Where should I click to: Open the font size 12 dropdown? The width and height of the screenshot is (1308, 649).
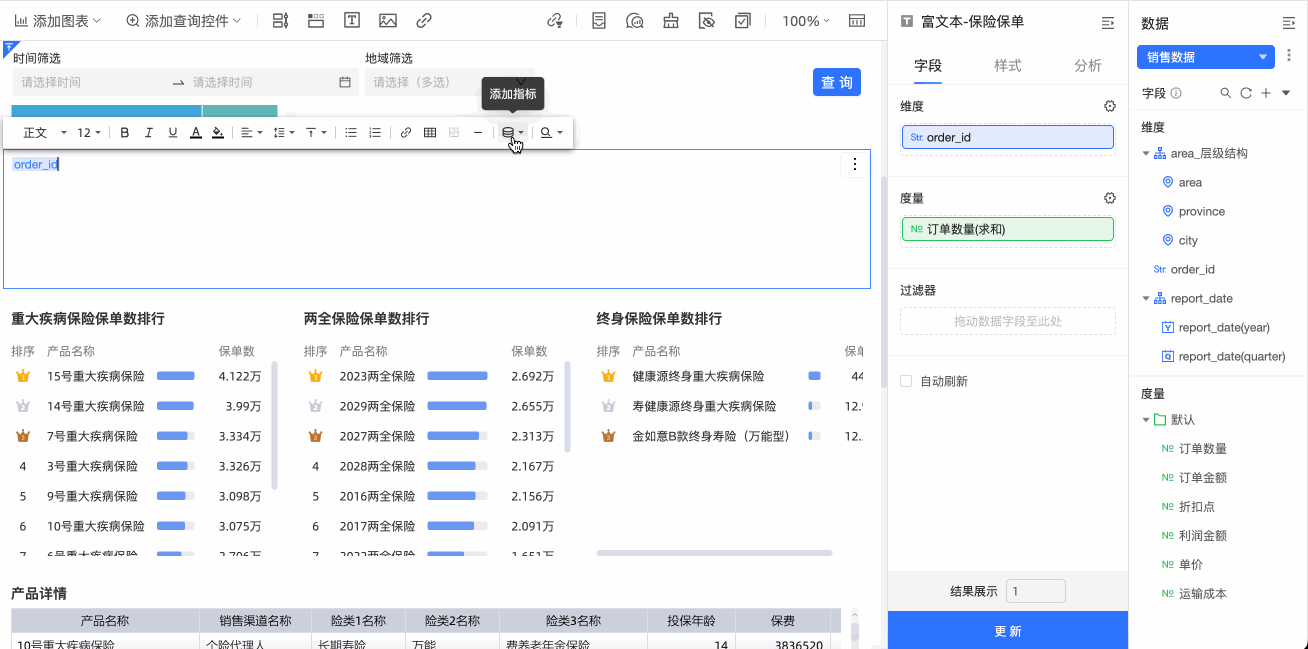pos(88,132)
